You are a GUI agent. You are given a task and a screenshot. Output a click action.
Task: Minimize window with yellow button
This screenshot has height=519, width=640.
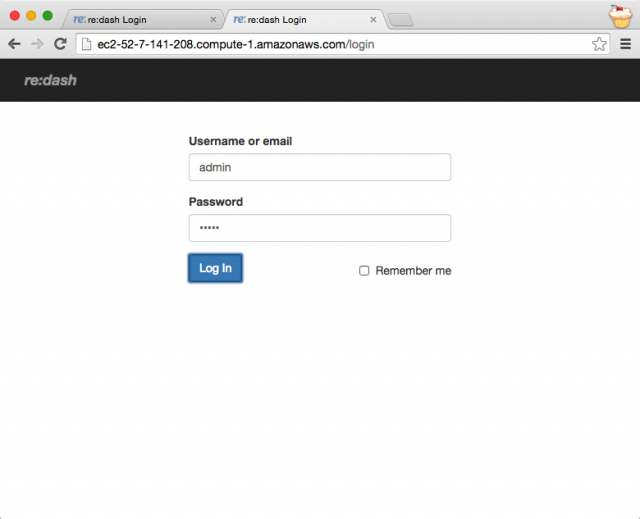tap(31, 16)
